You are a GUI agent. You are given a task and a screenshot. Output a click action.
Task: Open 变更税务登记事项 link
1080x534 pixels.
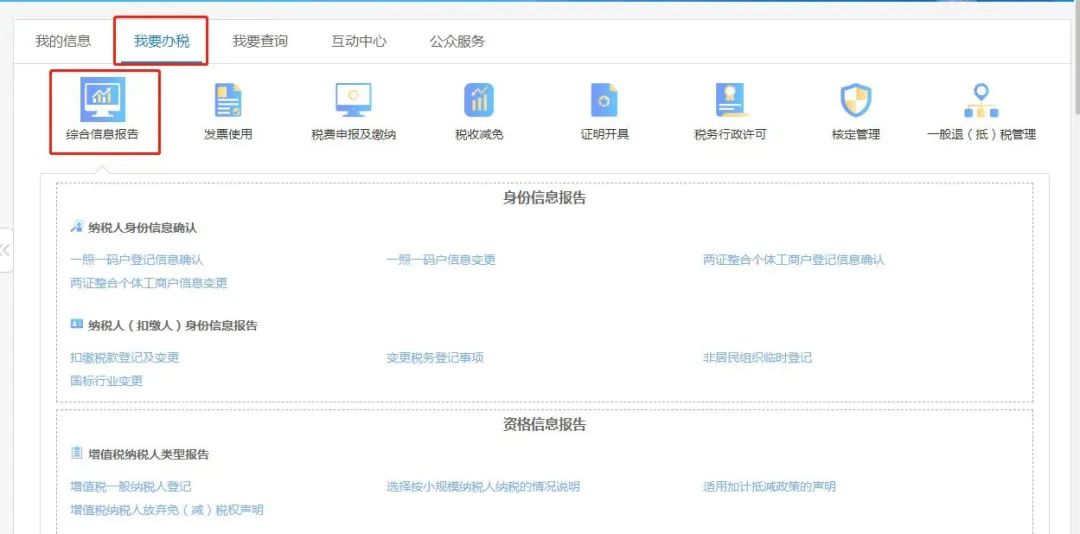coord(435,358)
